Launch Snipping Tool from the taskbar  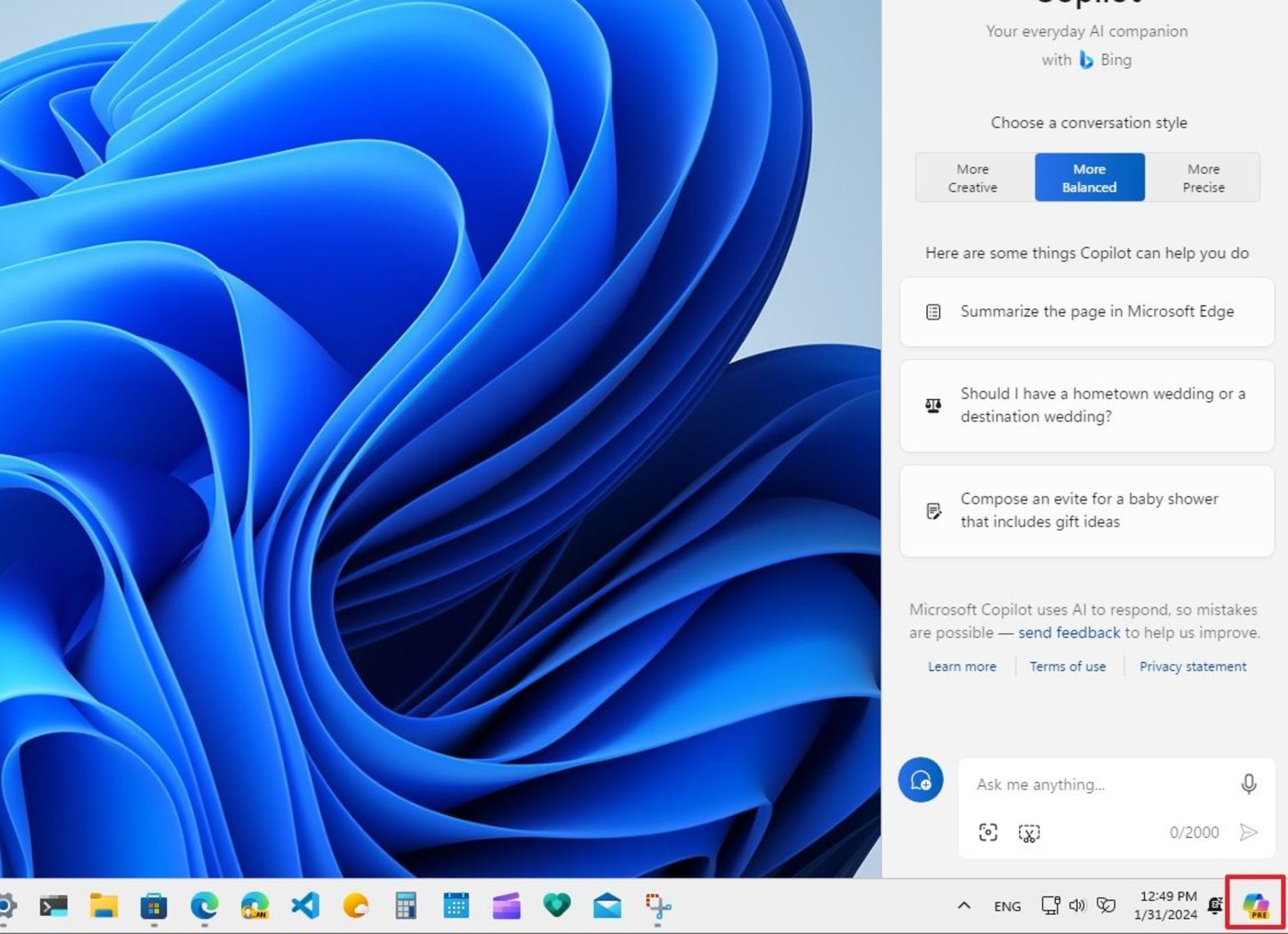(x=658, y=906)
